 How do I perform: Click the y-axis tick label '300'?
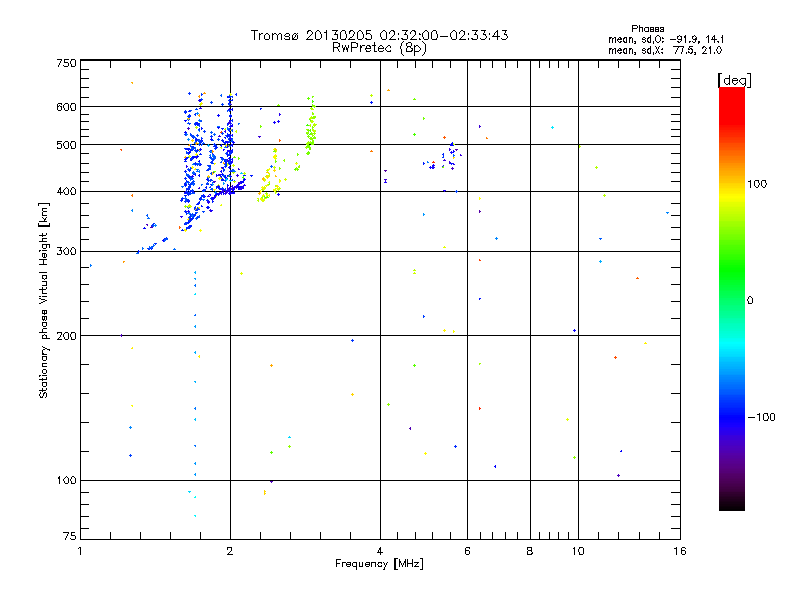pyautogui.click(x=66, y=252)
